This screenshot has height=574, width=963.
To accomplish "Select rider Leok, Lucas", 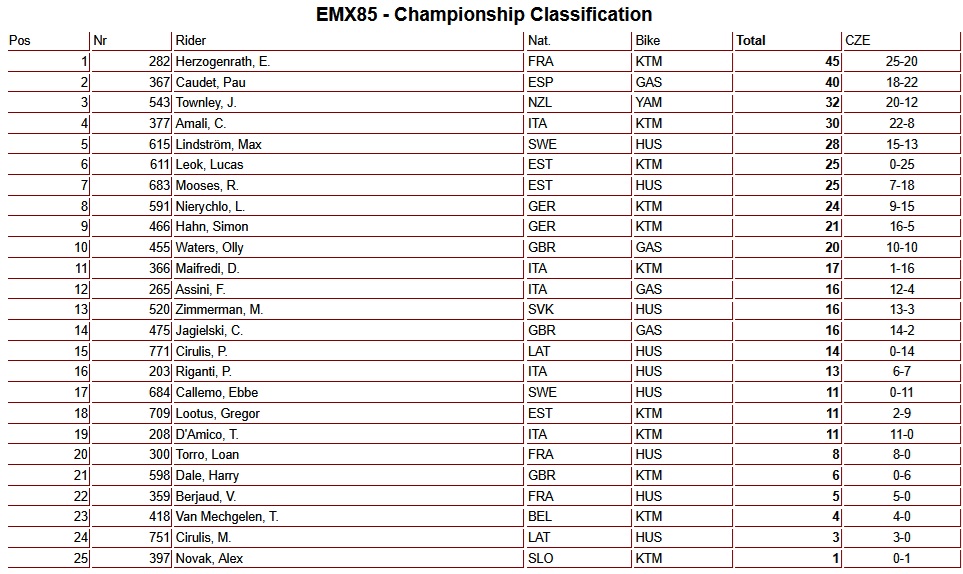I will coord(209,165).
